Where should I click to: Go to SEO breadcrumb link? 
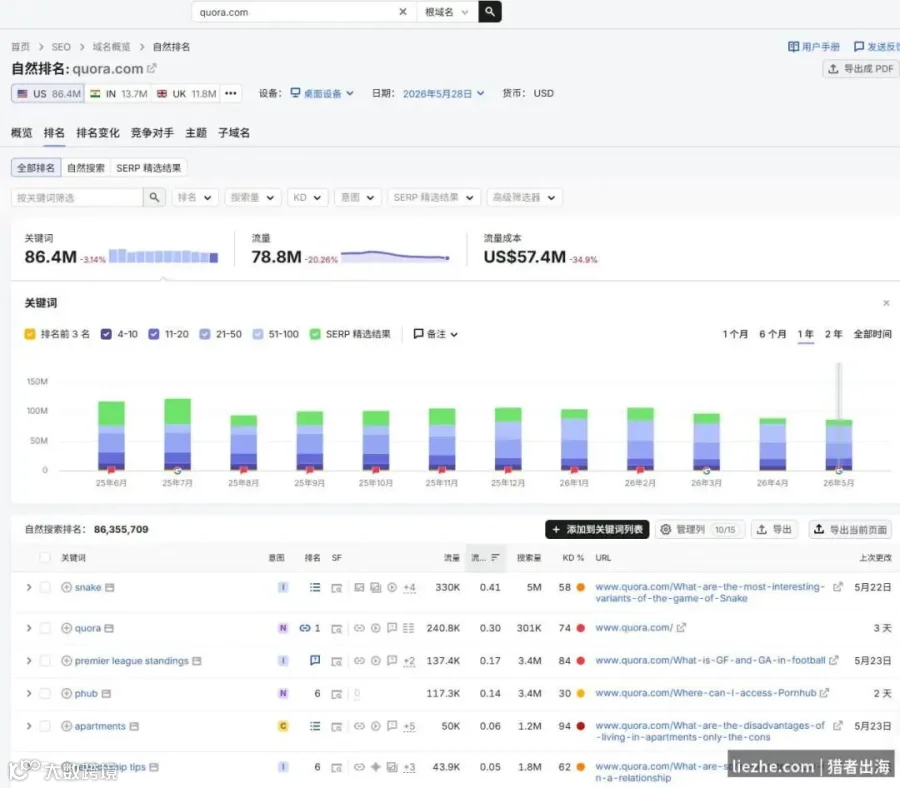tap(61, 46)
